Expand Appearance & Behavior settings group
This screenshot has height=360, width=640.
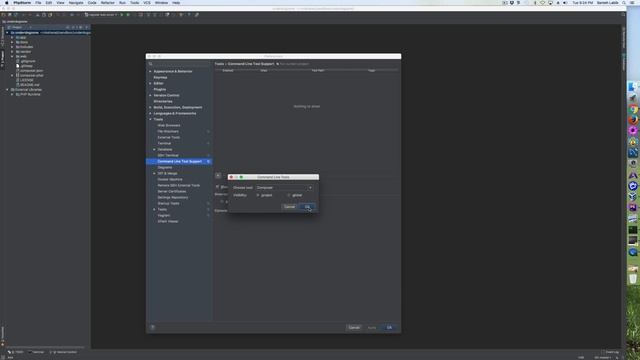pyautogui.click(x=150, y=71)
